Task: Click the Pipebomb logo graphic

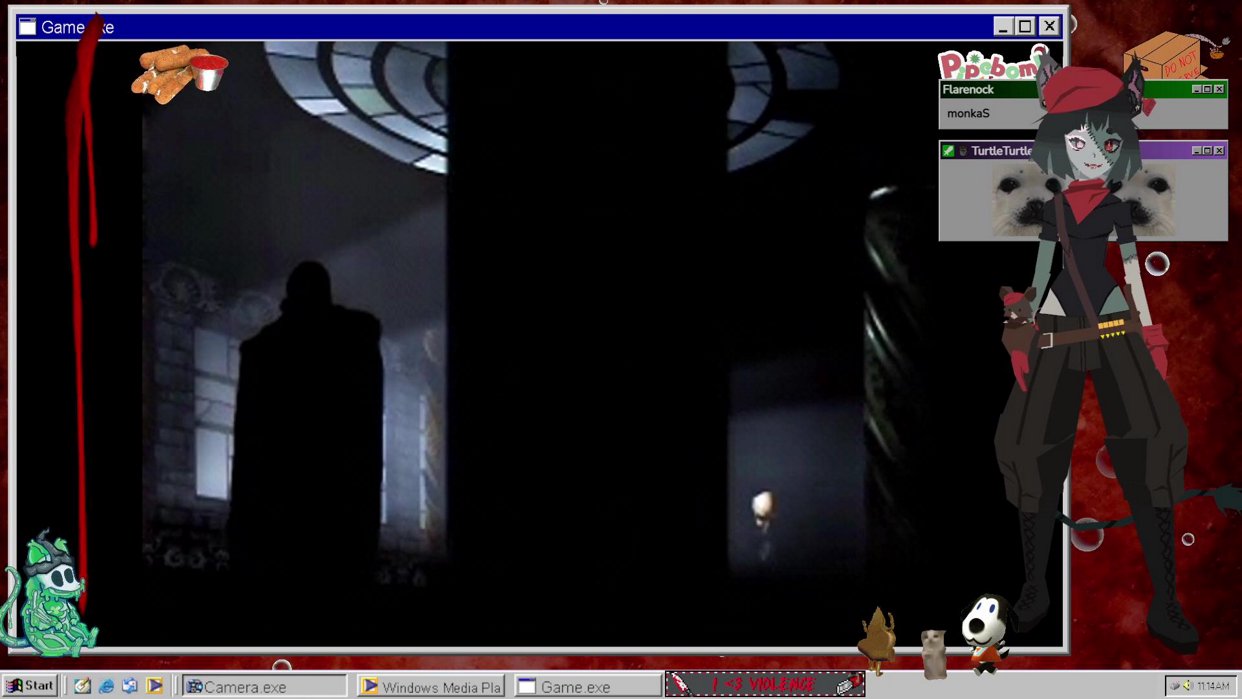Action: (x=990, y=65)
